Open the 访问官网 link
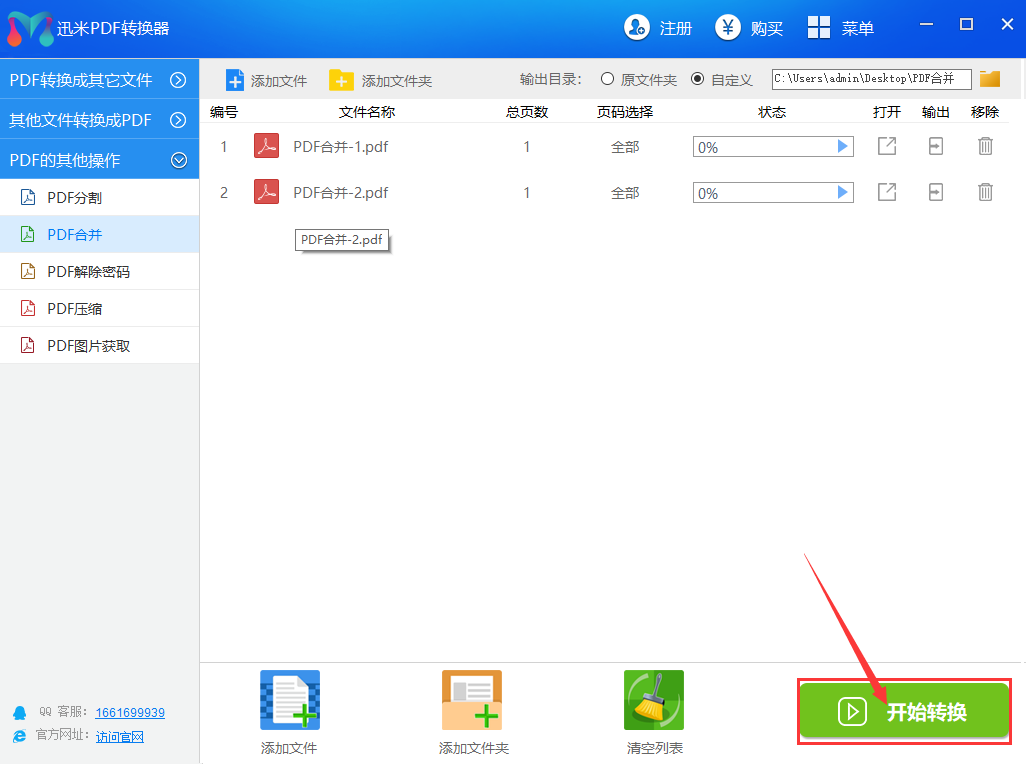The height and width of the screenshot is (764, 1026). click(120, 737)
